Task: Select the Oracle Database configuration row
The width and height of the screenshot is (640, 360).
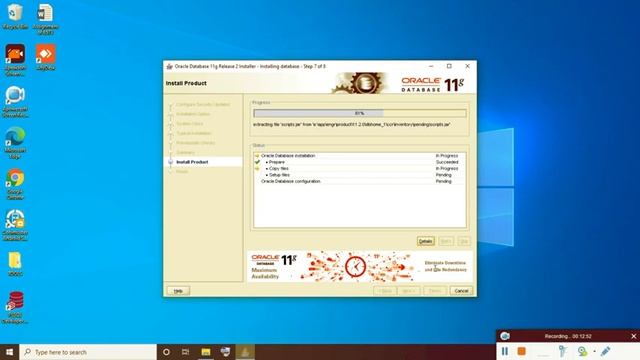Action: (359, 181)
